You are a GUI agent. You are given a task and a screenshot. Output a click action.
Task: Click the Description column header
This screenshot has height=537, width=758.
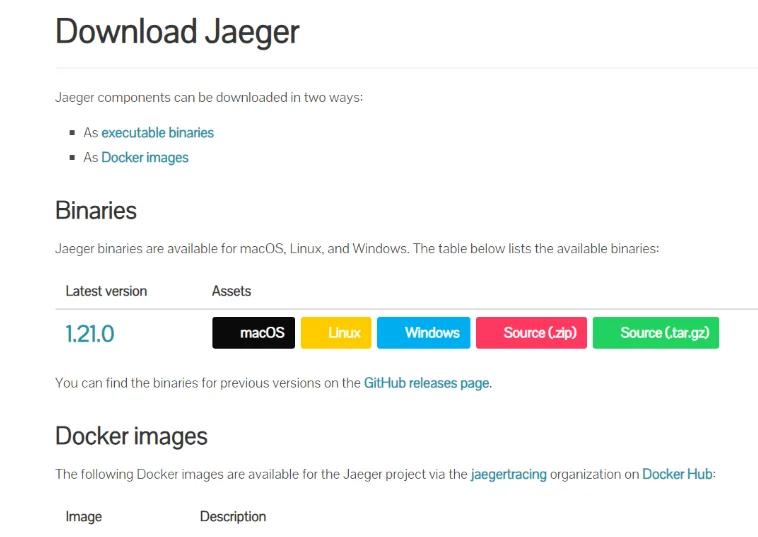click(x=233, y=517)
